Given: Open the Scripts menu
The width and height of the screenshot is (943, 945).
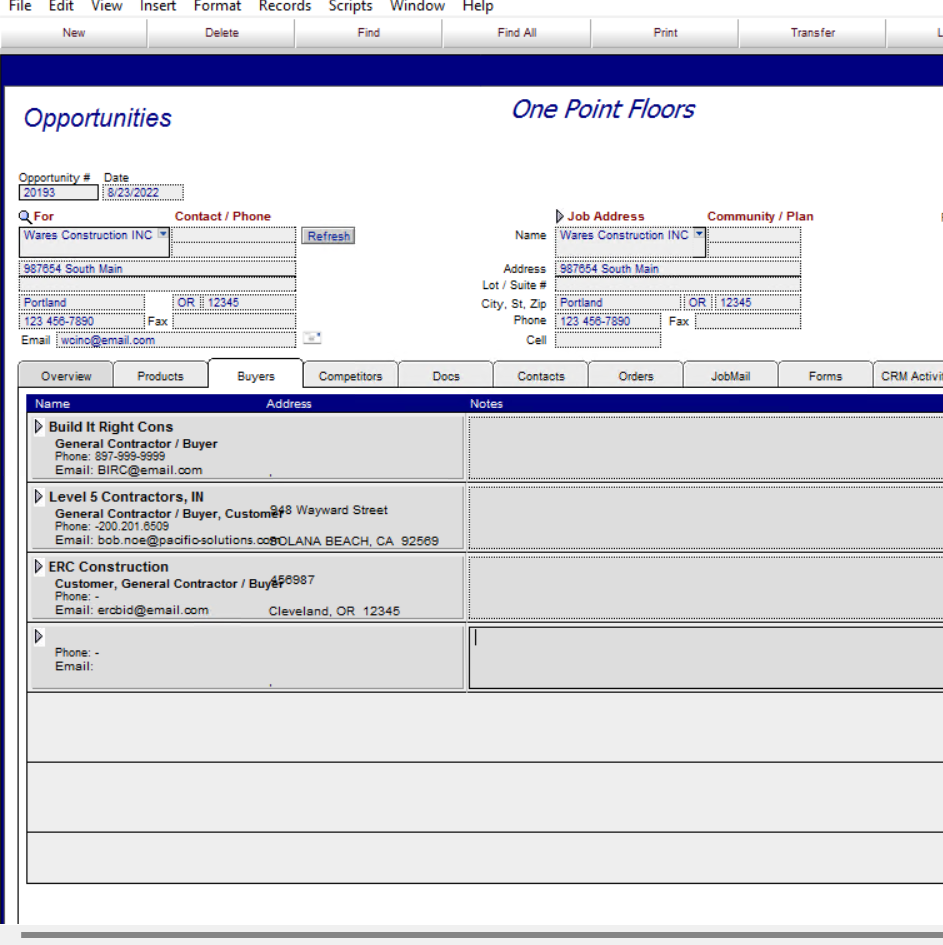Looking at the screenshot, I should point(350,7).
